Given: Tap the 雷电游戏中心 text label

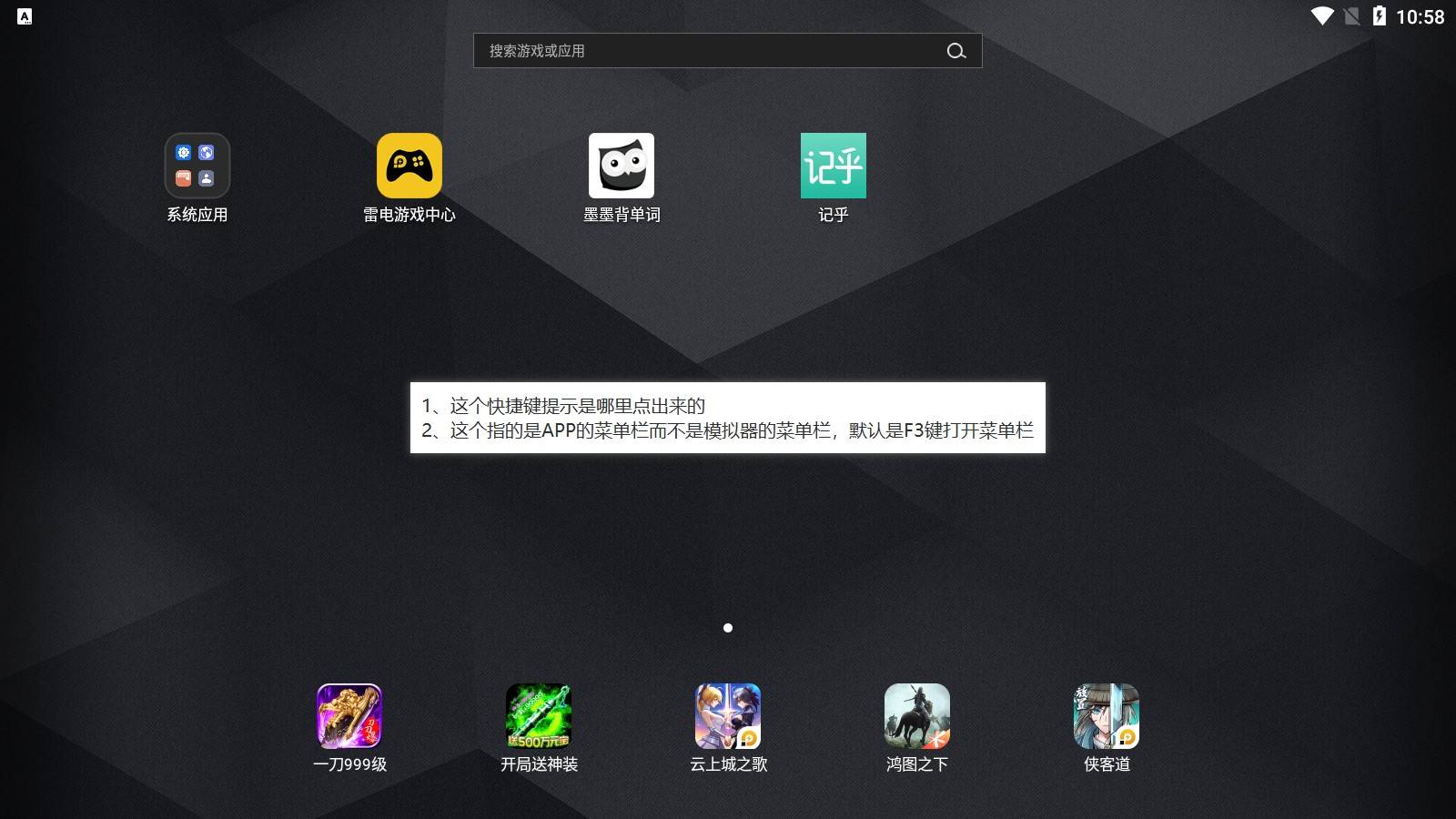Looking at the screenshot, I should 409,215.
